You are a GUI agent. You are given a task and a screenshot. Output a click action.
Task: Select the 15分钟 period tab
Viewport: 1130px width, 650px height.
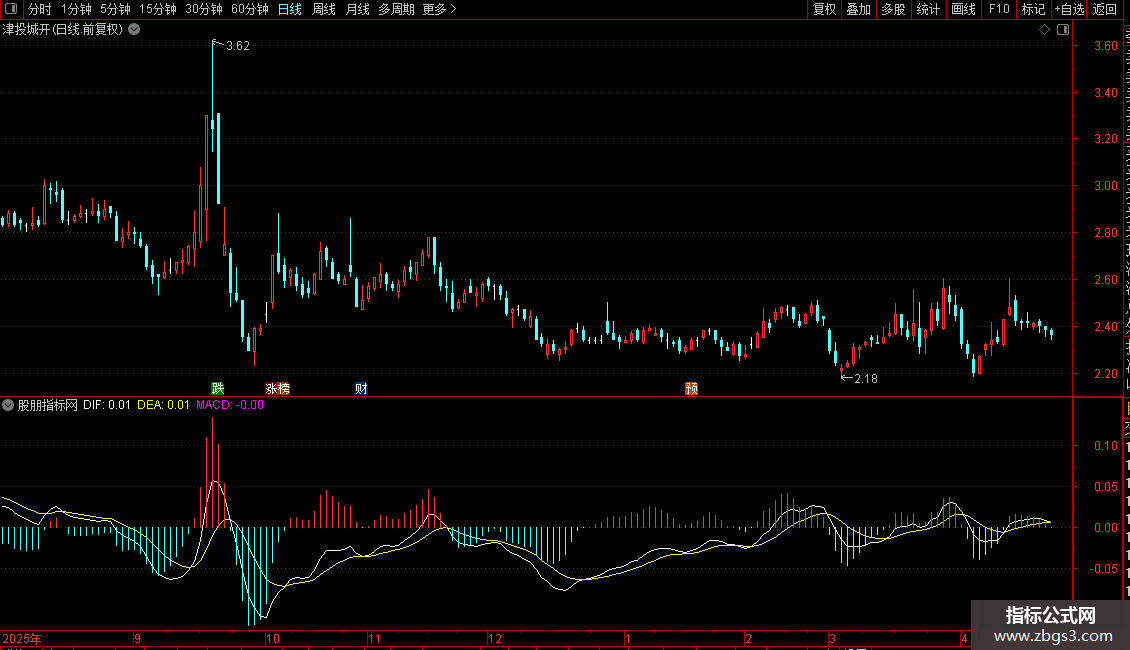click(158, 9)
